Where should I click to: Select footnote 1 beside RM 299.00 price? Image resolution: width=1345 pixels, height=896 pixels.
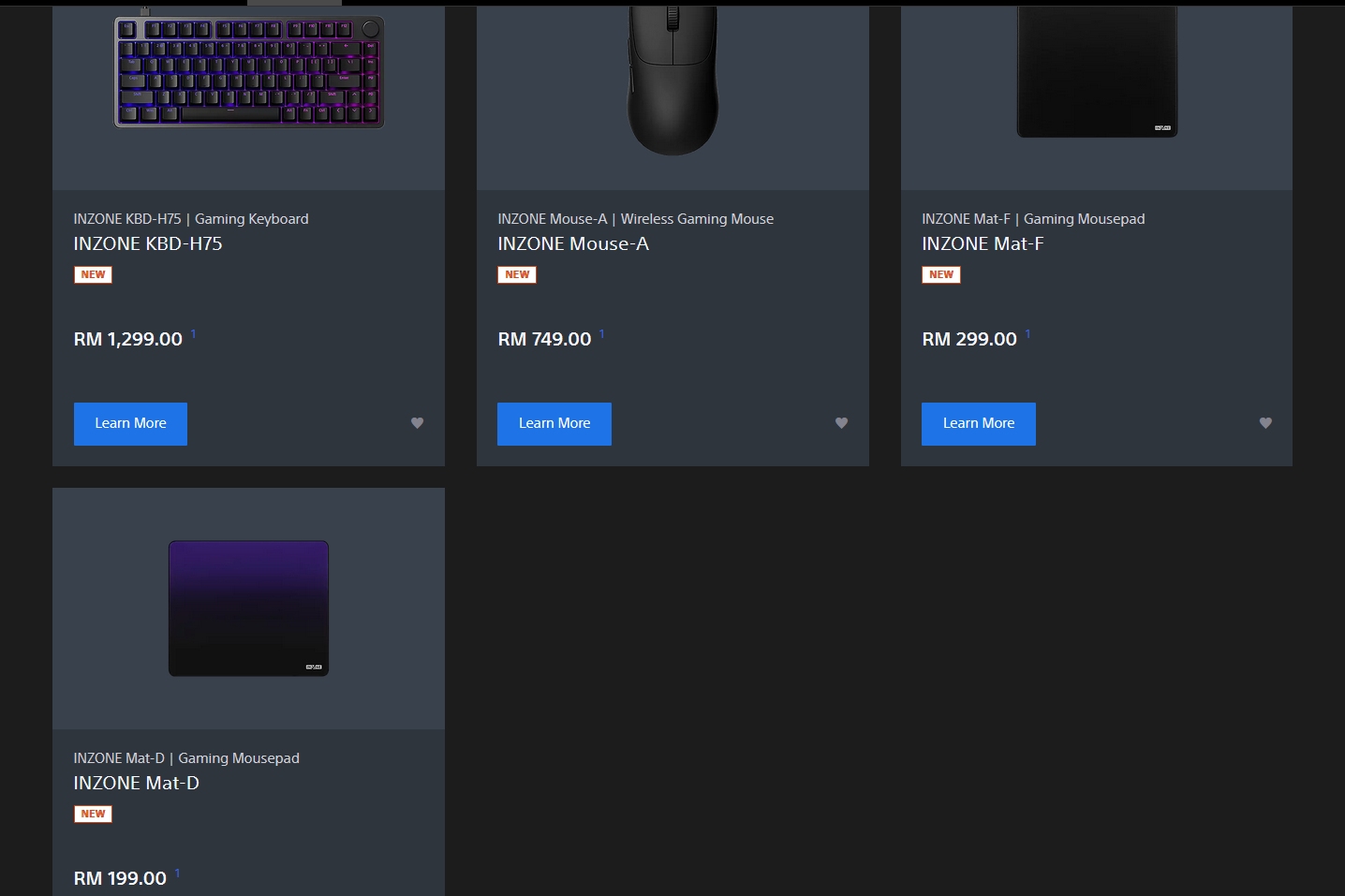pyautogui.click(x=1027, y=333)
